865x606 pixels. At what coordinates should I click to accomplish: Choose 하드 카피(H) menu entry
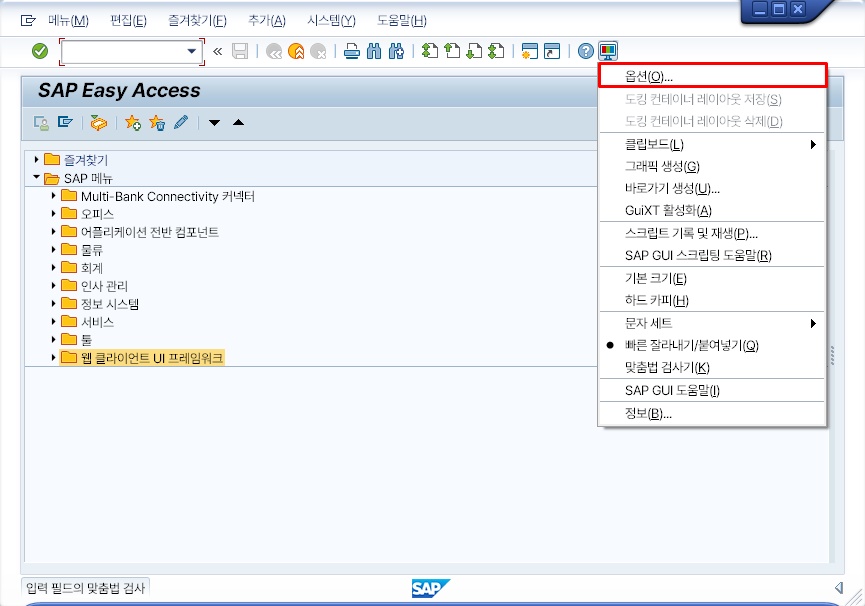[x=712, y=301]
